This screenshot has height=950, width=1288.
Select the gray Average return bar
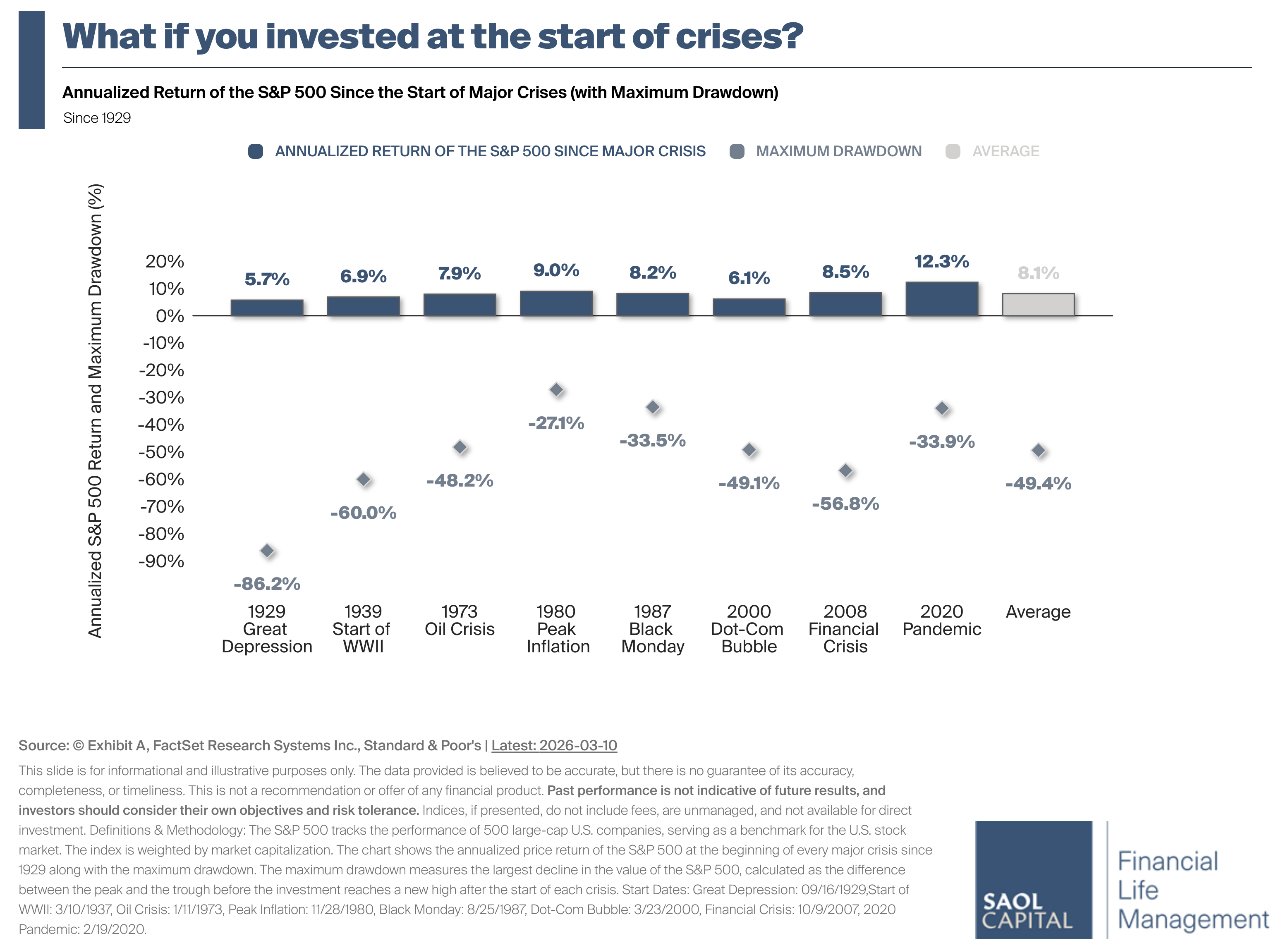[1038, 305]
